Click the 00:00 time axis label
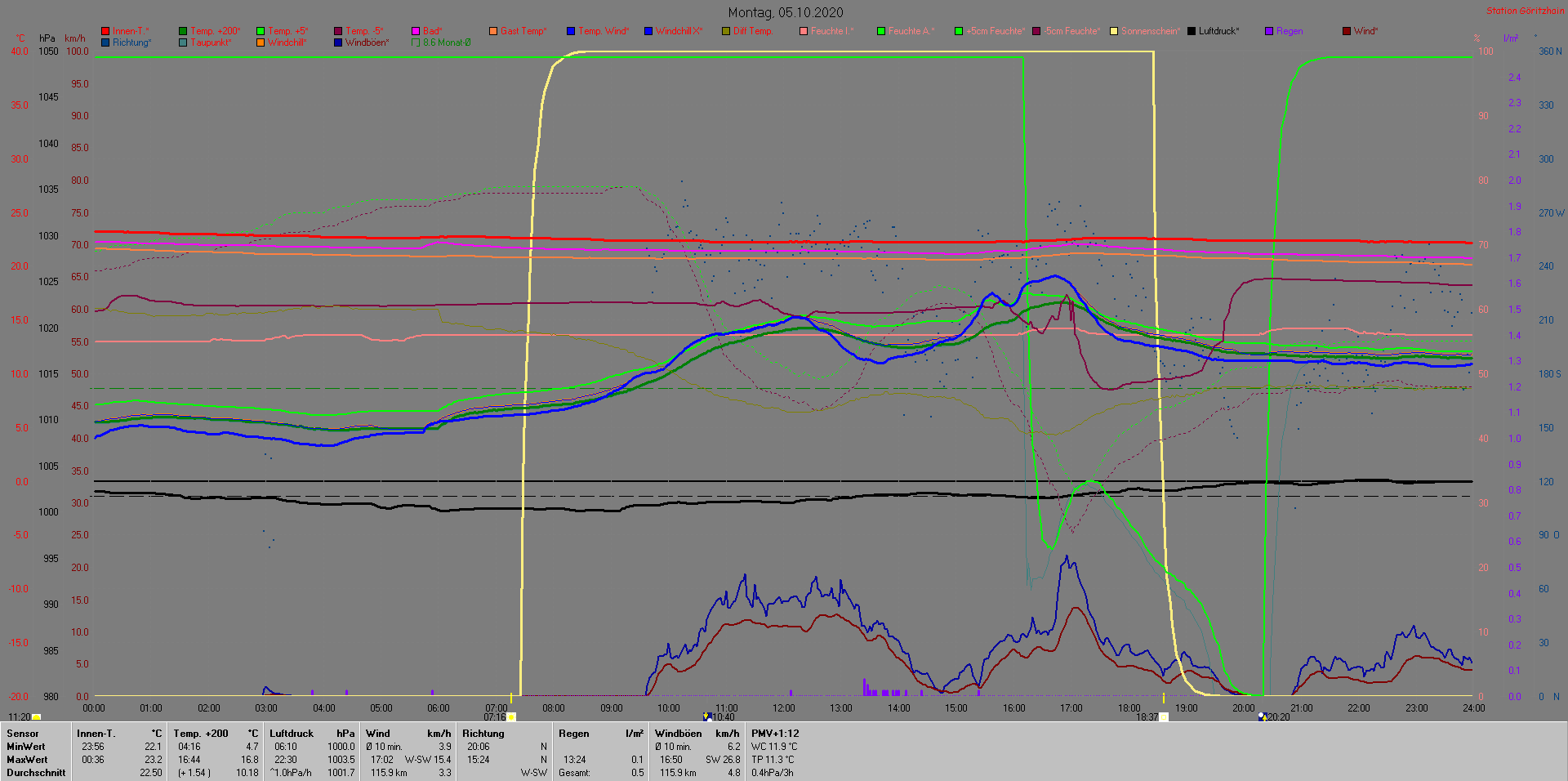1568x781 pixels. click(94, 708)
